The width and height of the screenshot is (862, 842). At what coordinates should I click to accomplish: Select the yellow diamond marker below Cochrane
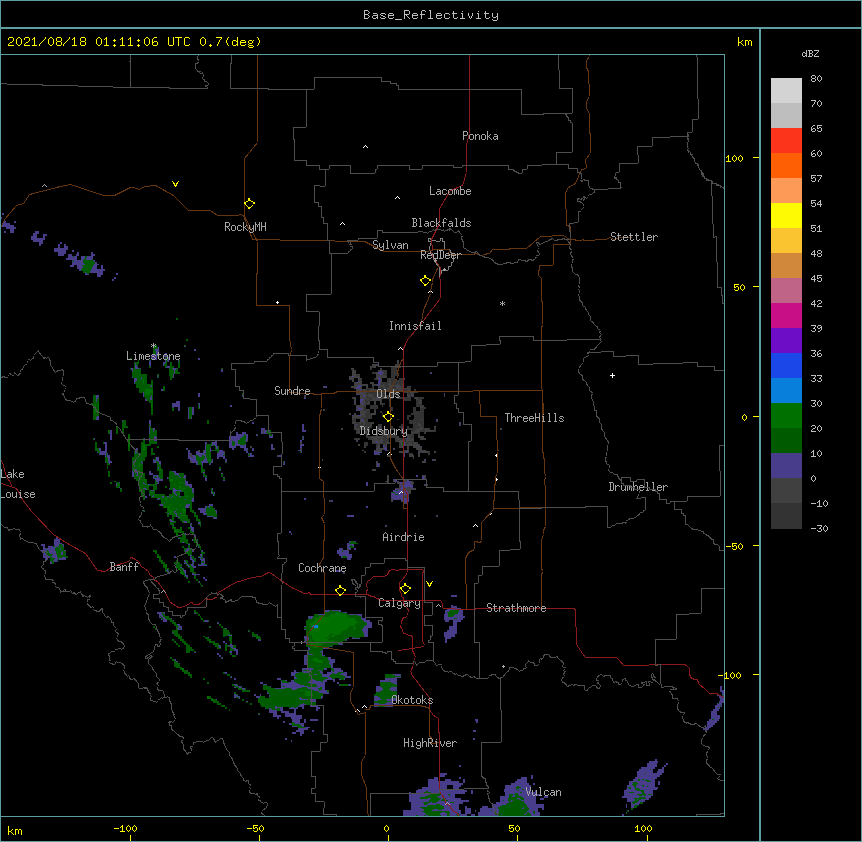click(340, 590)
